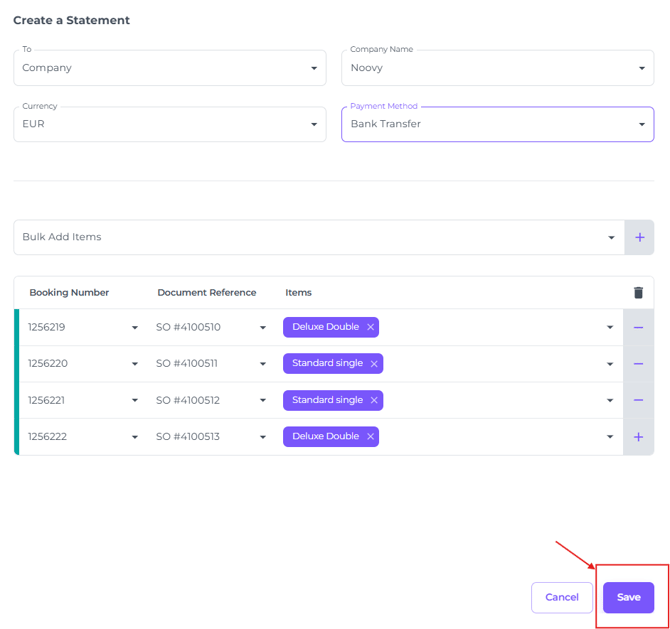670x629 pixels.
Task: Click plus icon next to Bulk Add Items
Action: [639, 237]
